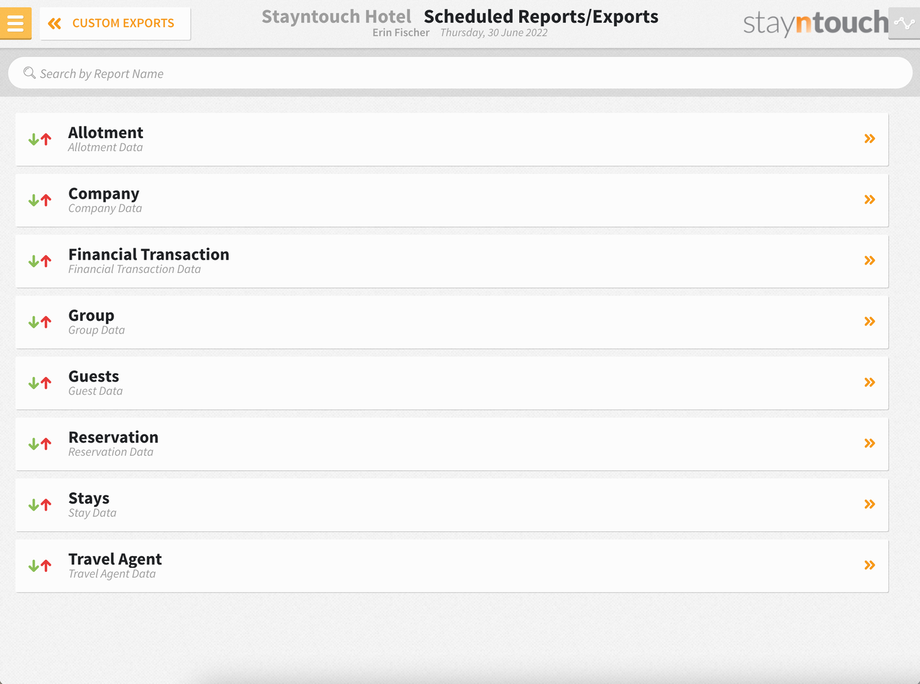Click the Search by Report Name field

(x=460, y=73)
